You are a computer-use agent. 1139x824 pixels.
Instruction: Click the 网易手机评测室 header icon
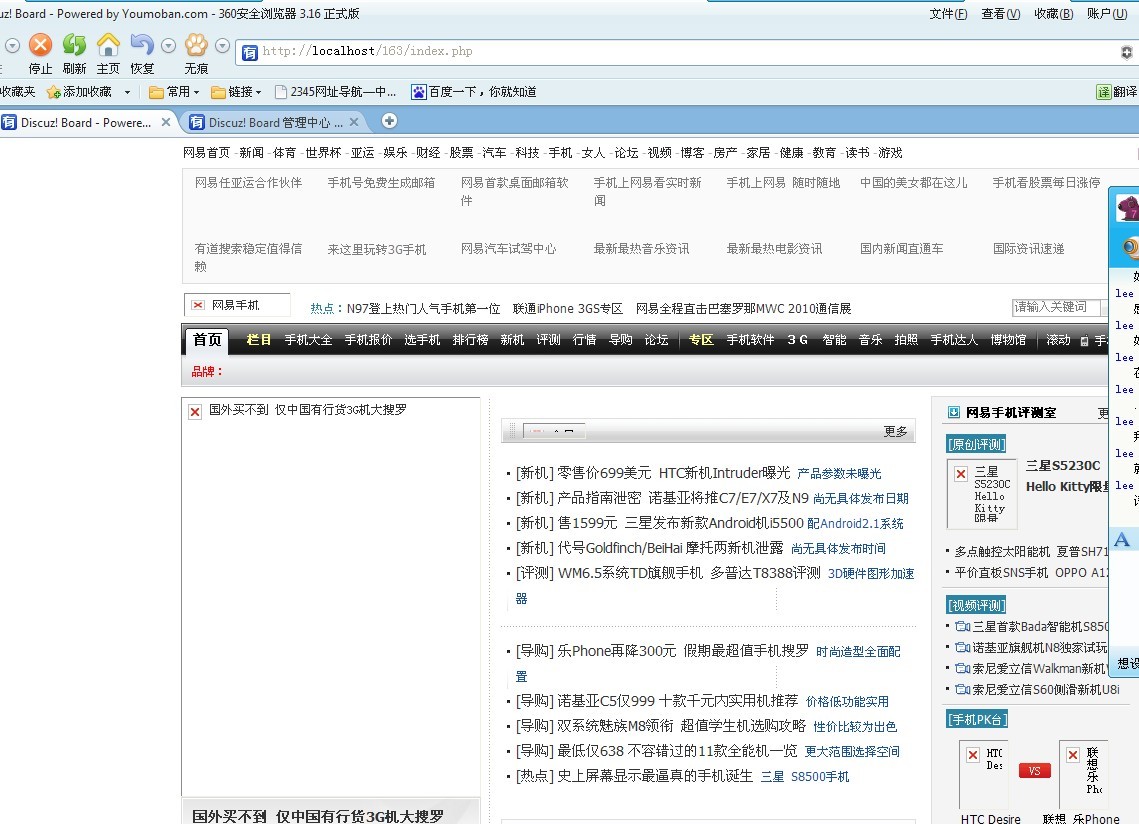pyautogui.click(x=954, y=413)
